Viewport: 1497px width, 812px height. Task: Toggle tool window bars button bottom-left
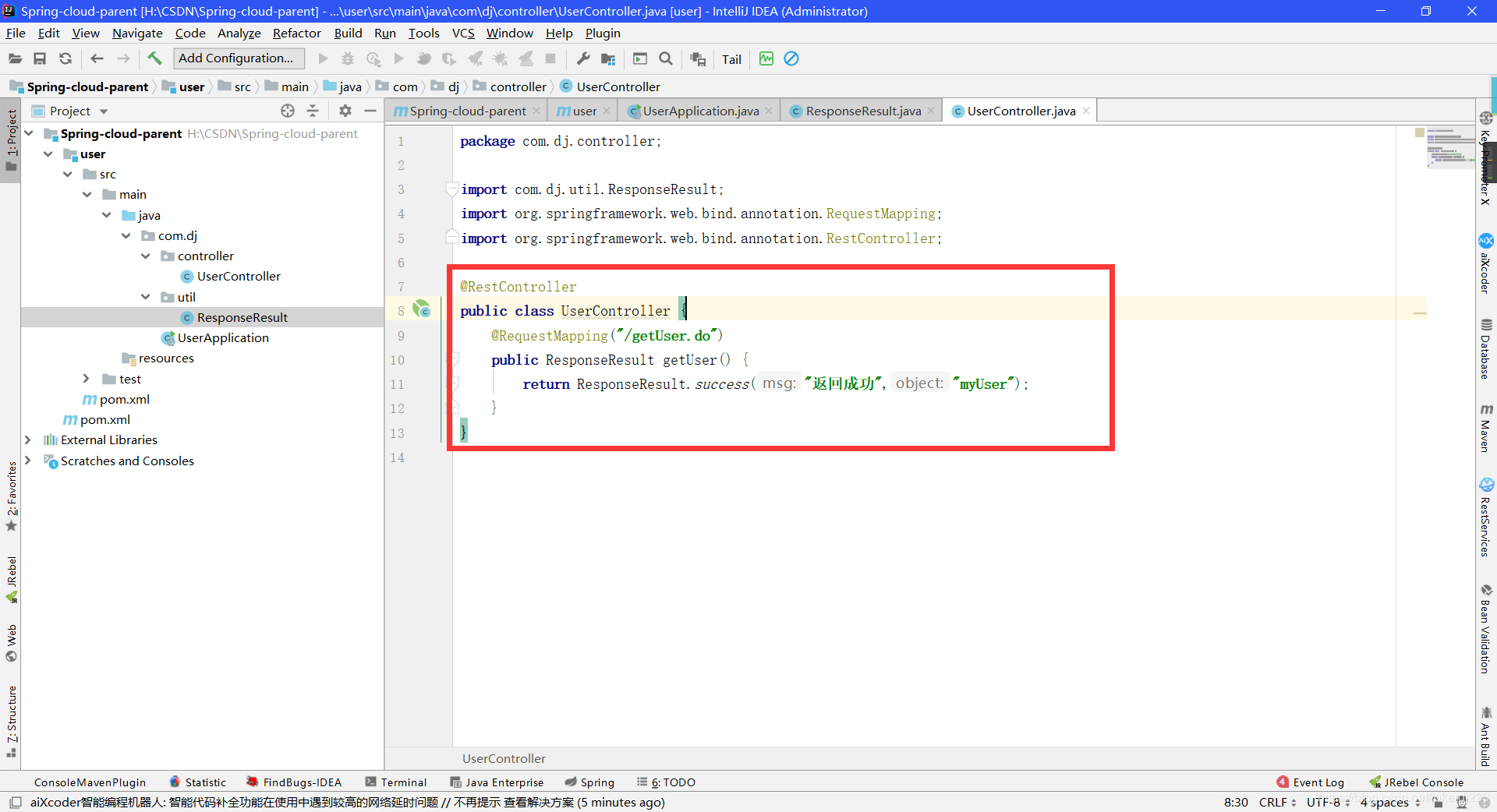(15, 802)
